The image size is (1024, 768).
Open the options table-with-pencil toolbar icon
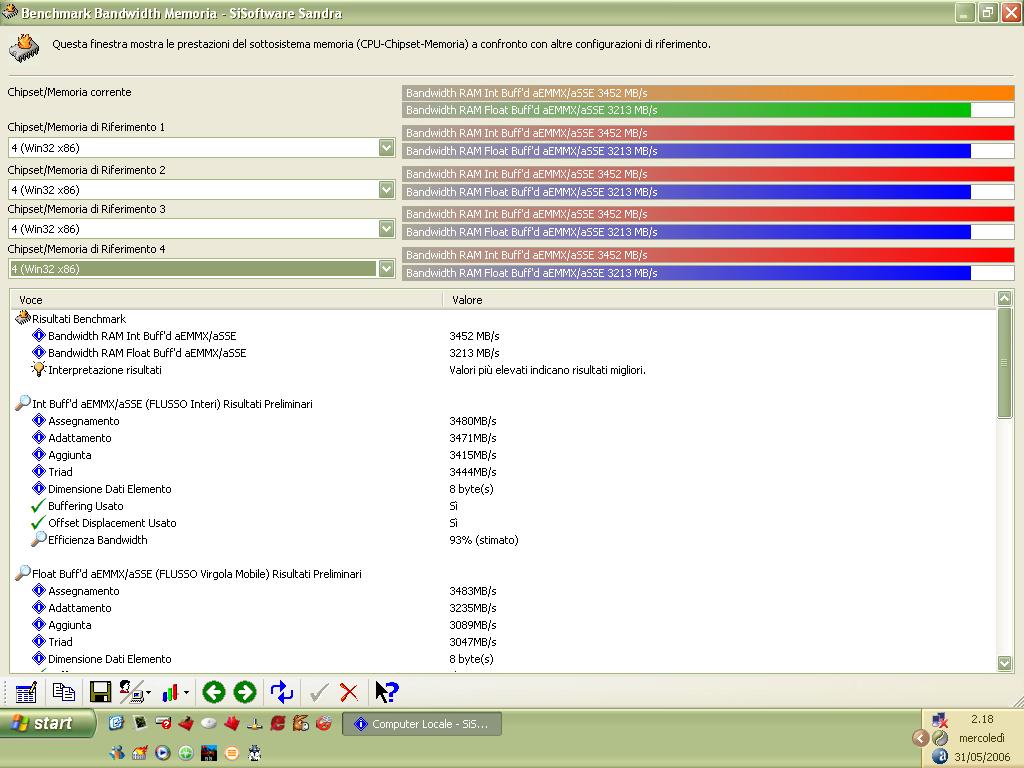click(25, 692)
